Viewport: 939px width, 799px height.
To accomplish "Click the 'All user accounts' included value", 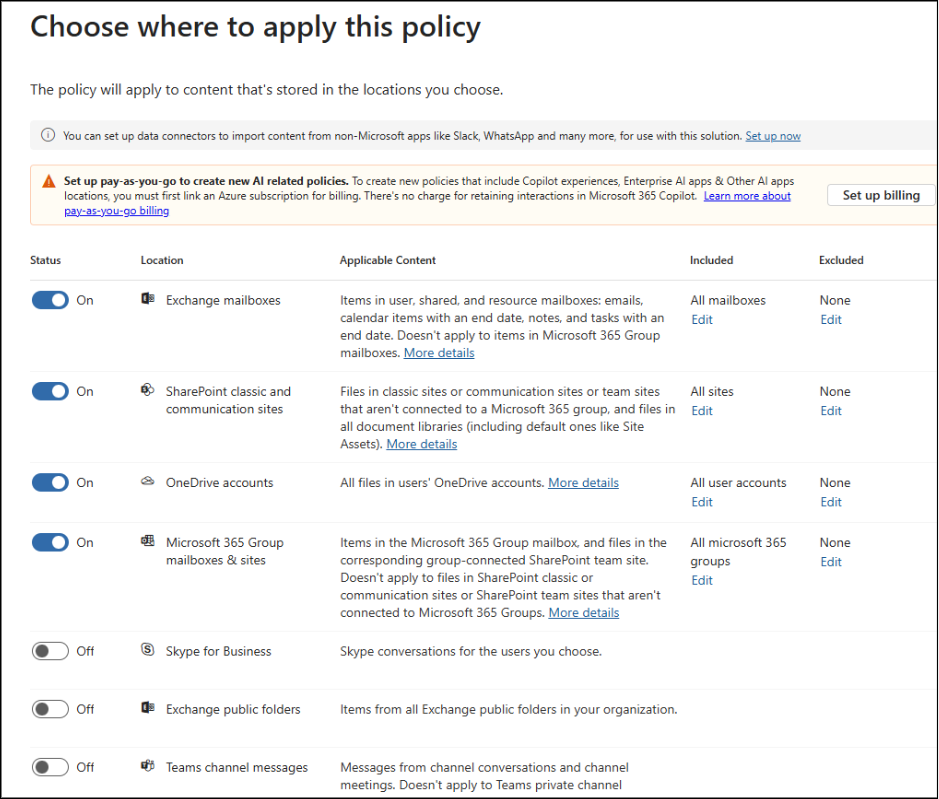I will pos(738,483).
